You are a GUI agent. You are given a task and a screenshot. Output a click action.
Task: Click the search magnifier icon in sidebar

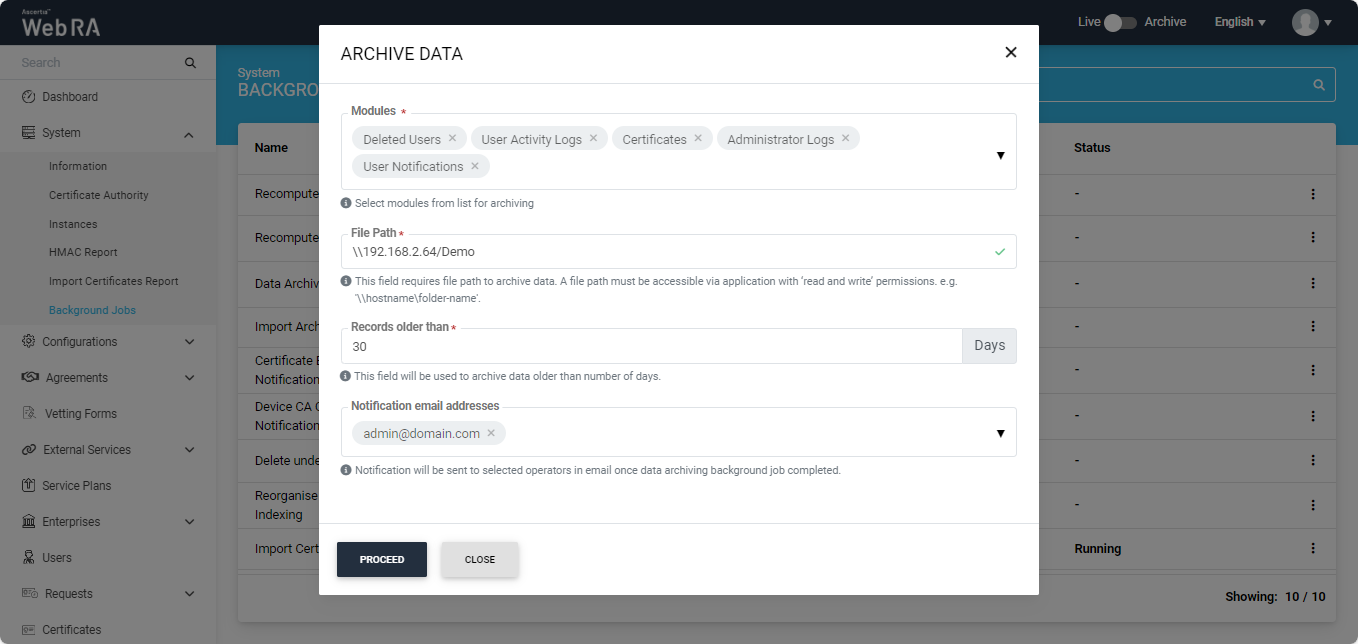point(190,63)
